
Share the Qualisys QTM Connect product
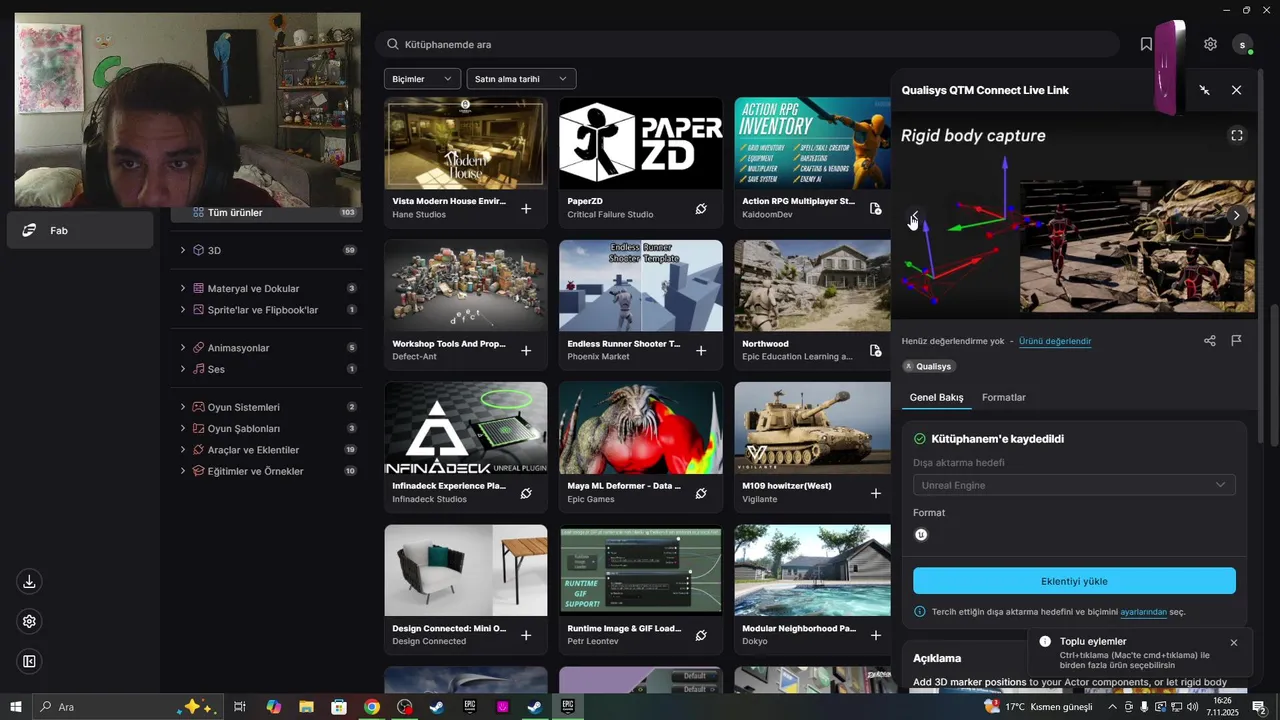1210,341
